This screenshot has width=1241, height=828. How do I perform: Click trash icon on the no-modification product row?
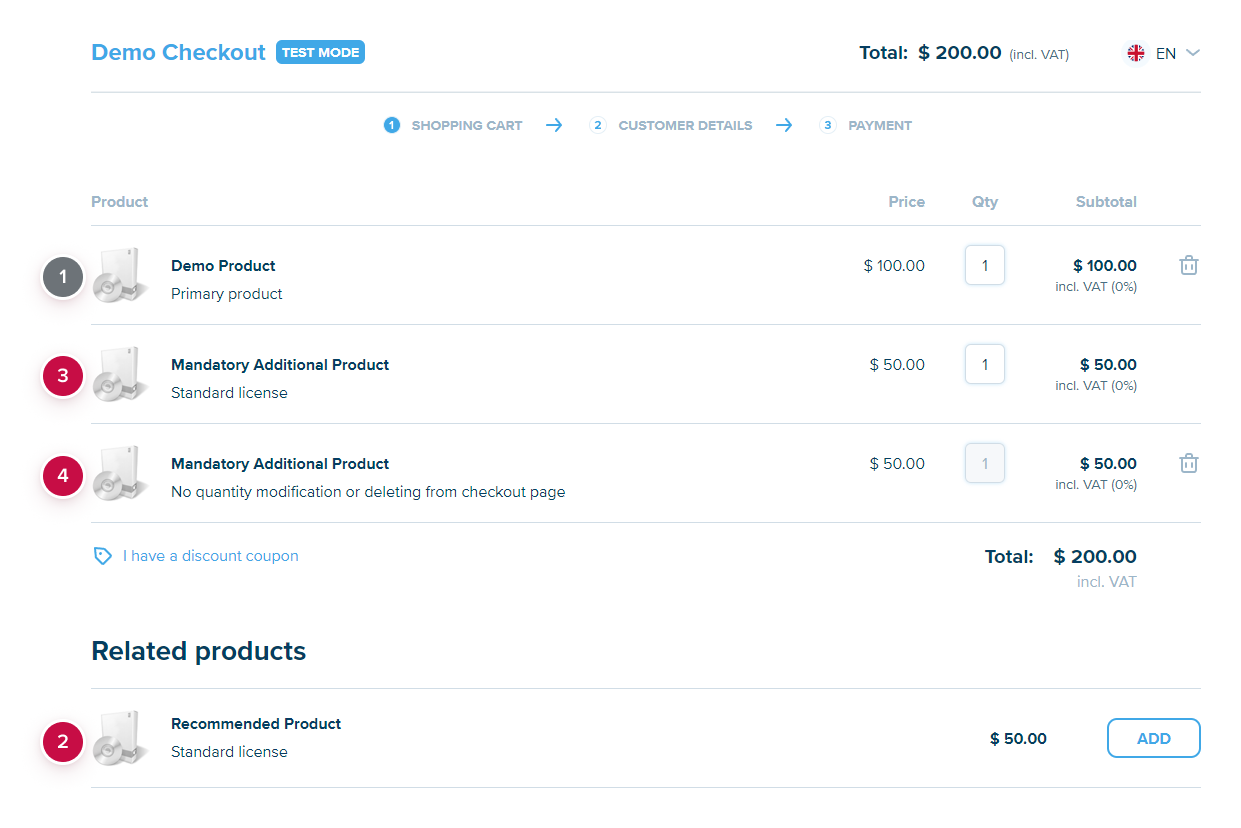[1188, 464]
